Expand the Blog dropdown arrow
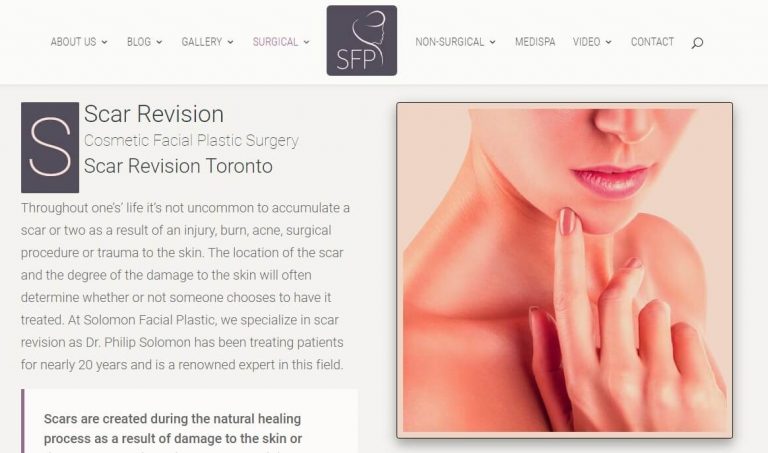The width and height of the screenshot is (768, 453). click(x=159, y=43)
